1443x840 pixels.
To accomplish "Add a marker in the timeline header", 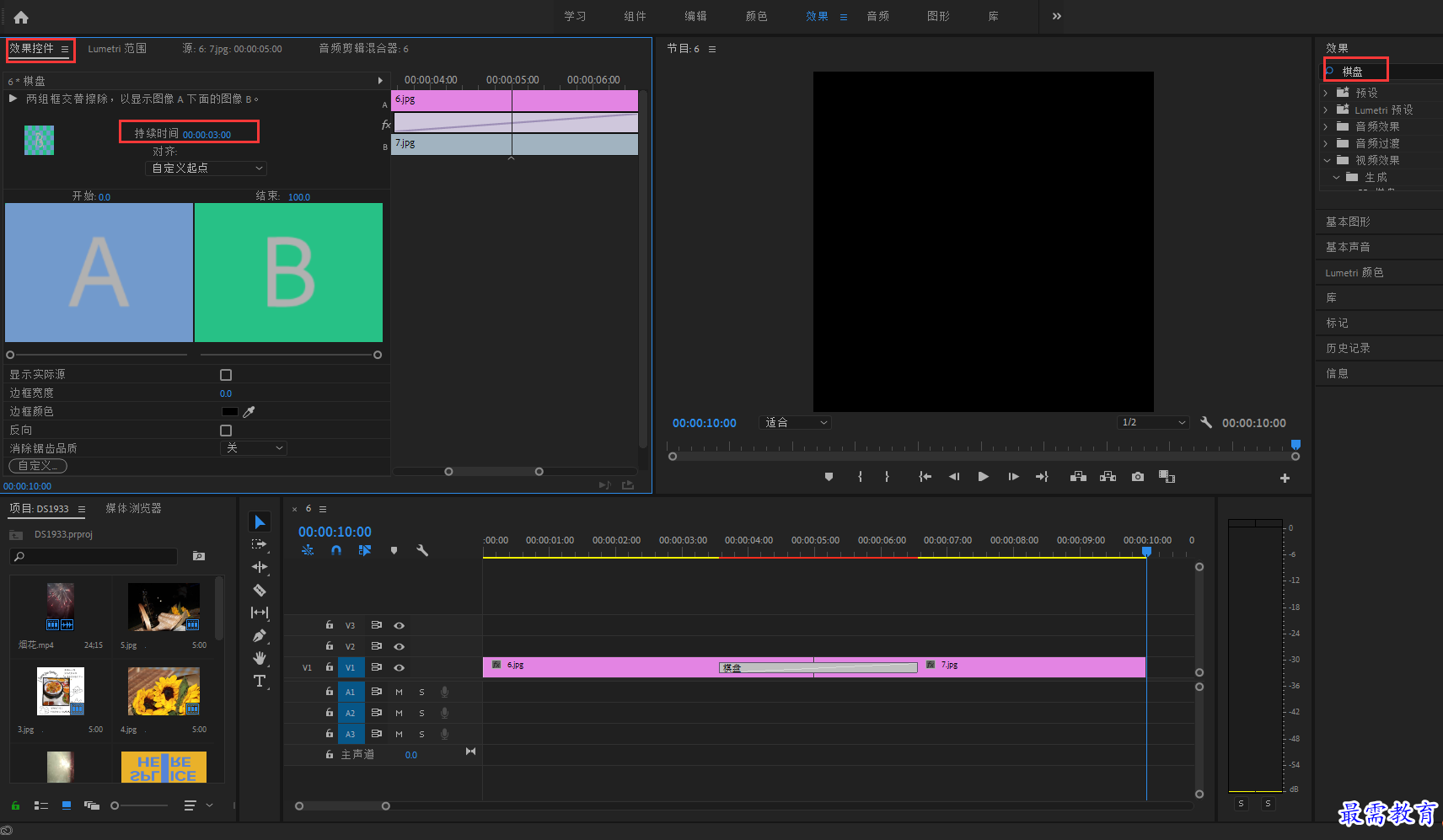I will point(394,550).
